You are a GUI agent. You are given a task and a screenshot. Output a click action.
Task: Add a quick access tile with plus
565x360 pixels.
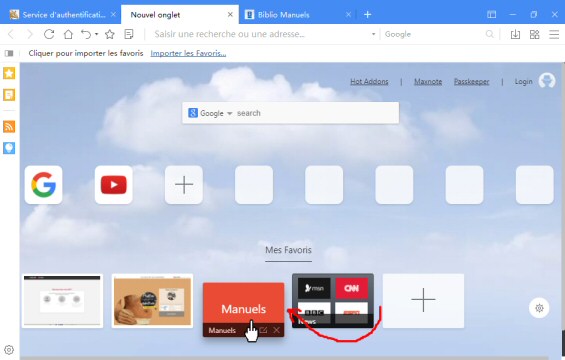(184, 185)
